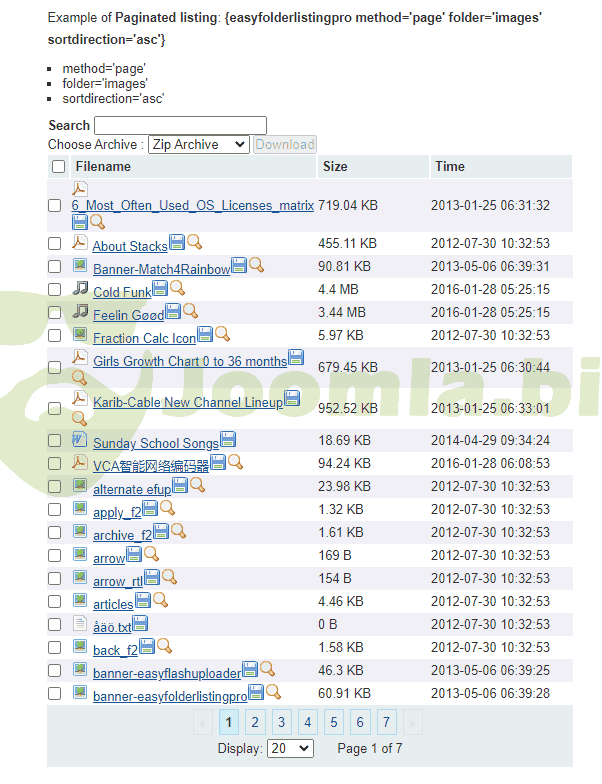Image resolution: width=602 pixels, height=784 pixels.
Task: Jump to page 7 of the listing
Action: (x=386, y=722)
